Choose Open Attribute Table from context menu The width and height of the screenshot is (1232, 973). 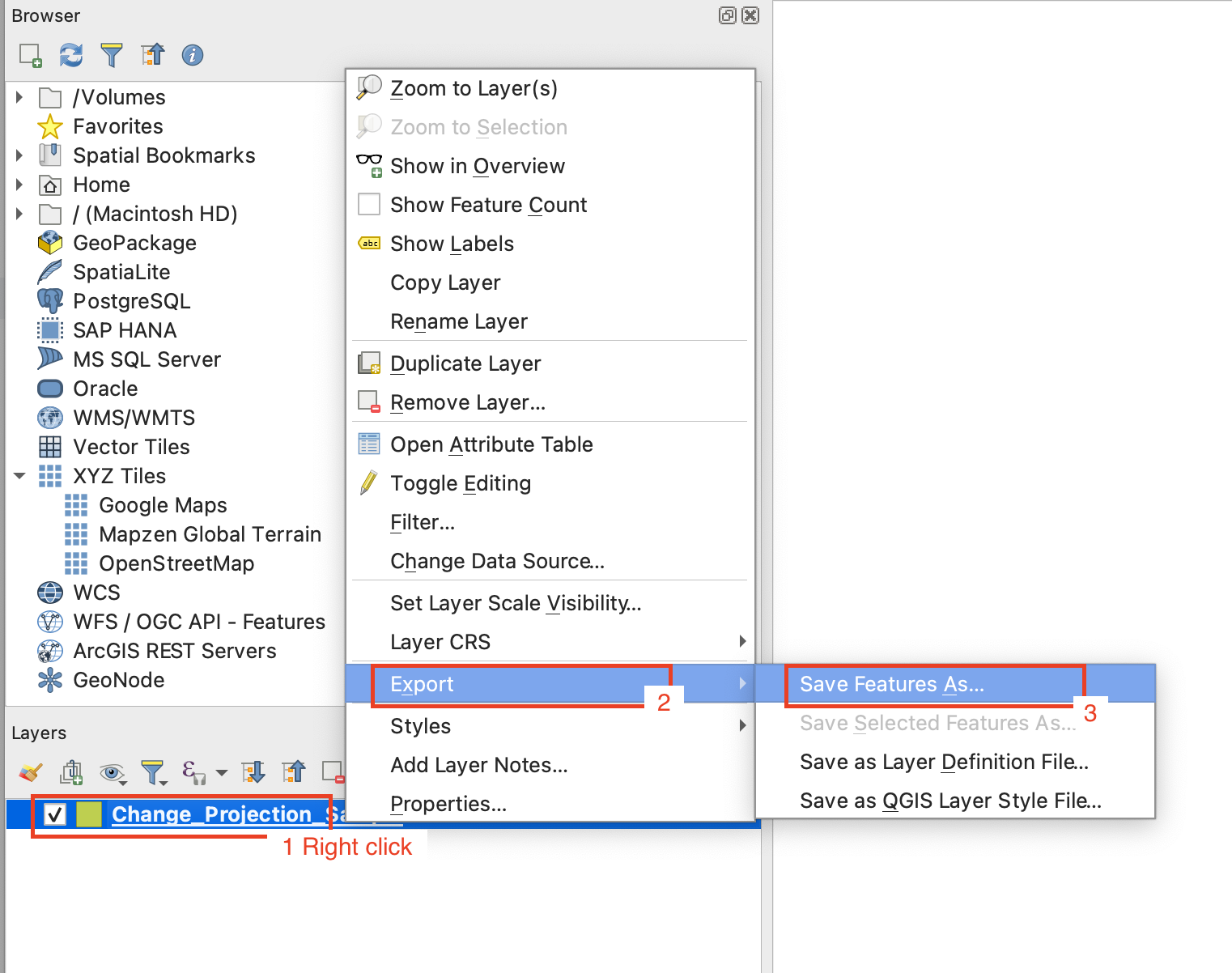491,444
